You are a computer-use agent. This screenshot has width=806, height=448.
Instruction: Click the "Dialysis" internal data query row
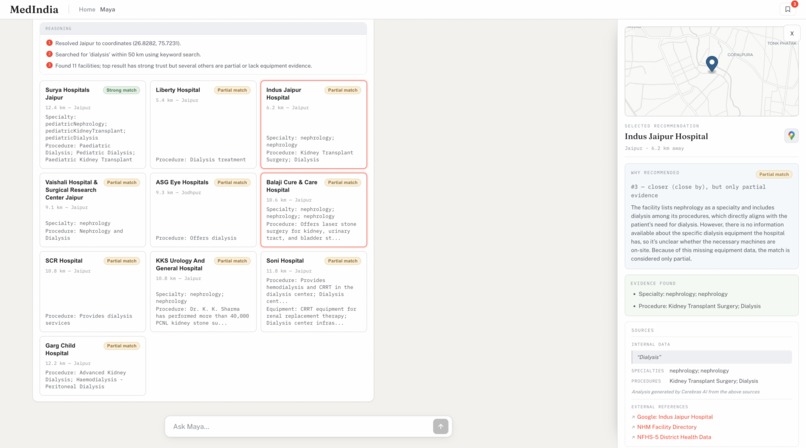coord(711,357)
